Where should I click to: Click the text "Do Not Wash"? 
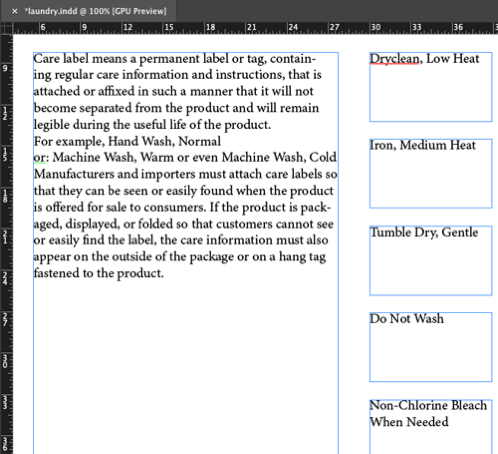[x=407, y=319]
